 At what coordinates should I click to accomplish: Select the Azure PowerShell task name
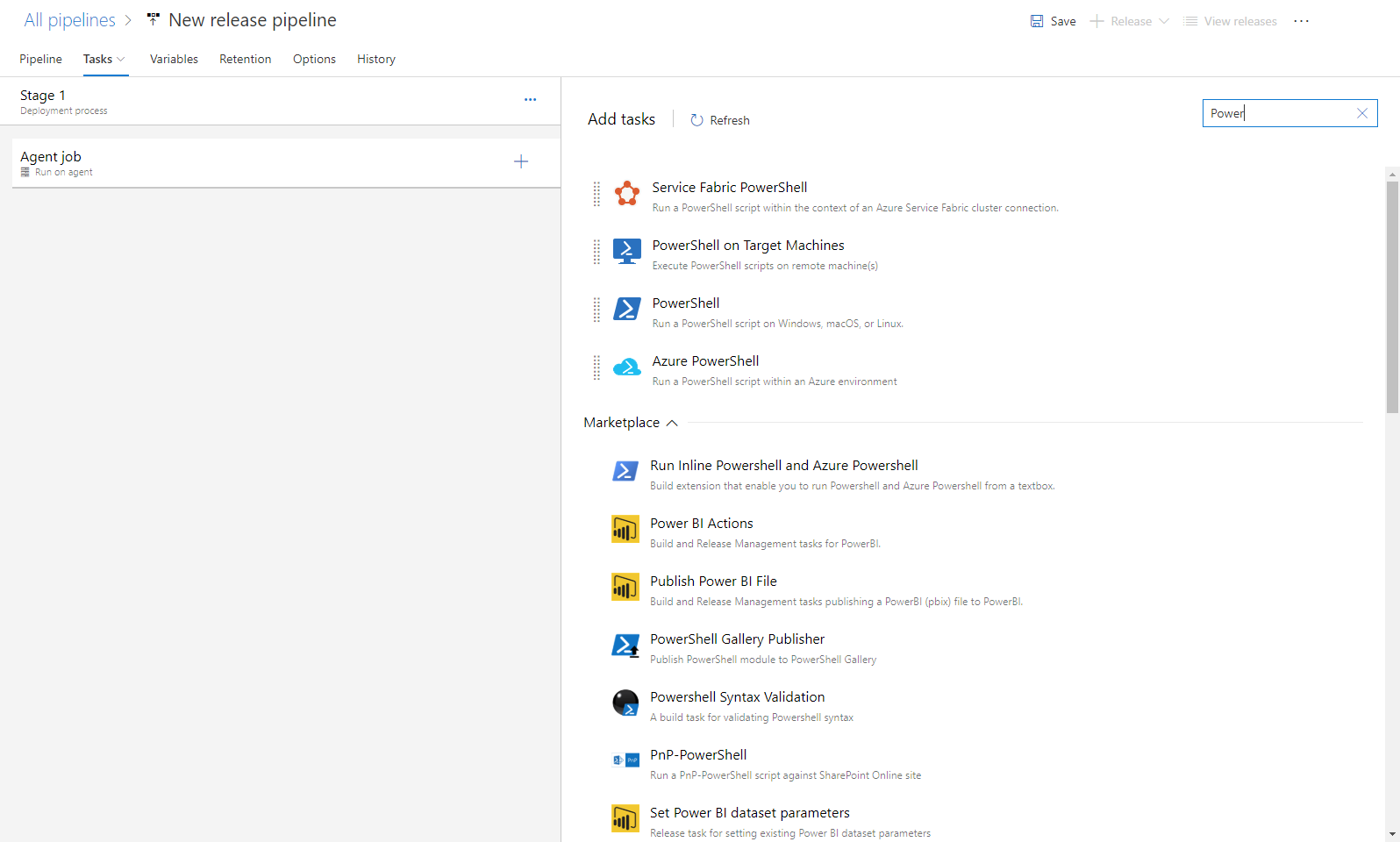(x=705, y=361)
